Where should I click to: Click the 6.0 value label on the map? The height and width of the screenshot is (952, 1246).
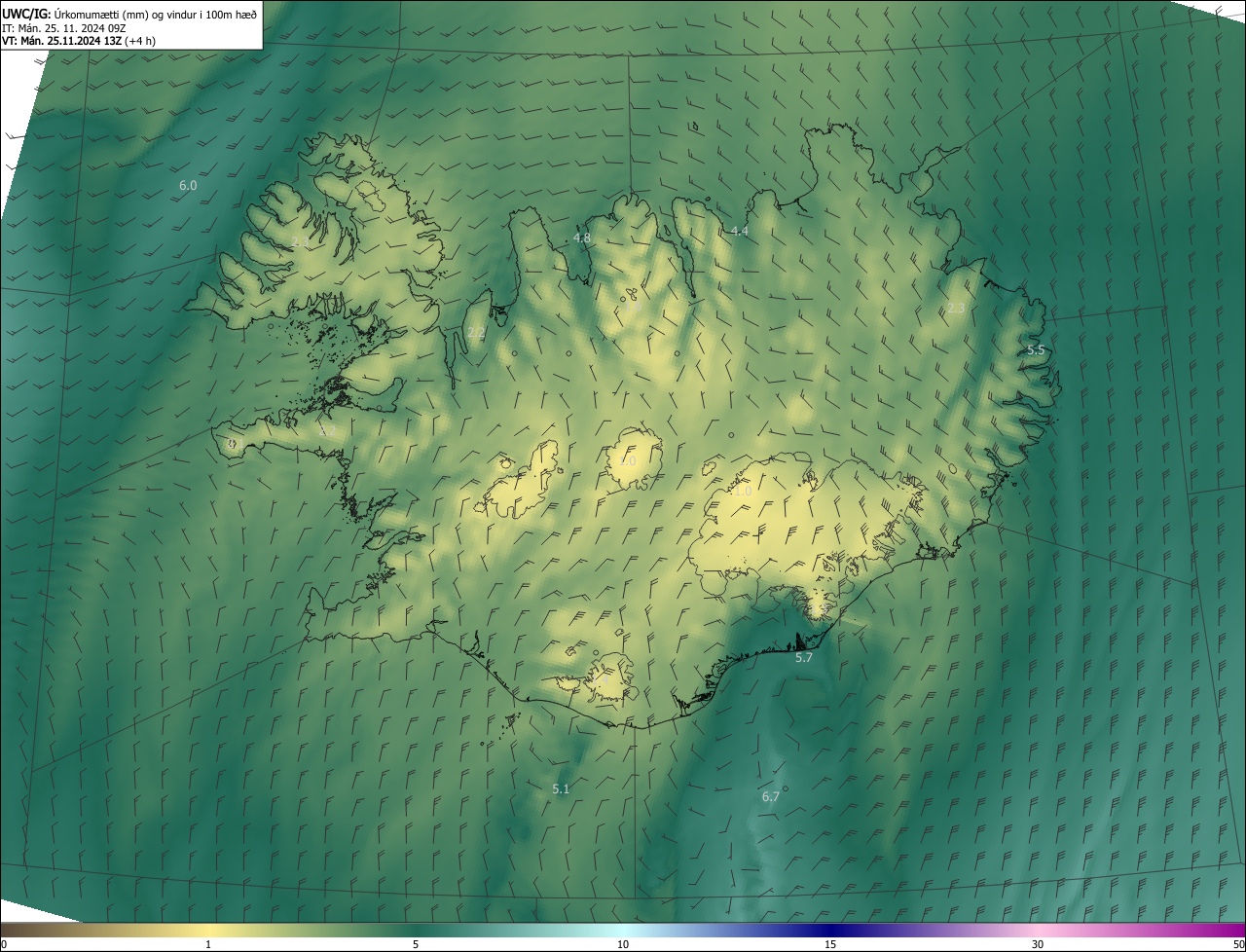(x=188, y=185)
